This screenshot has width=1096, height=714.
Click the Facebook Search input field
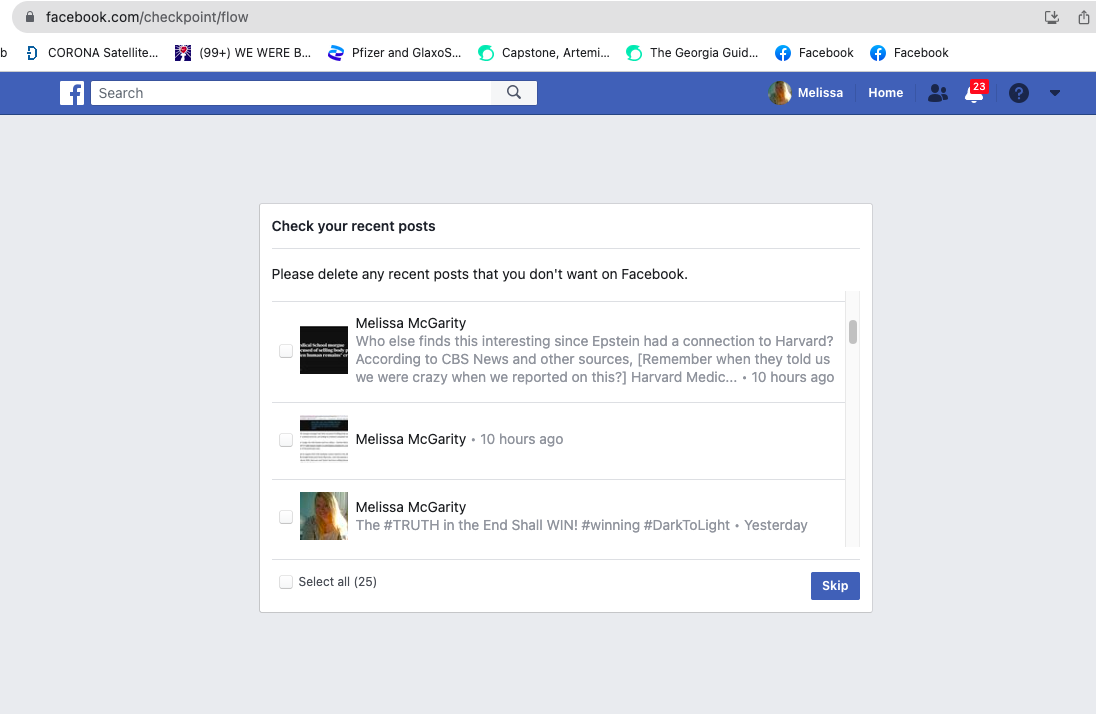tap(291, 93)
